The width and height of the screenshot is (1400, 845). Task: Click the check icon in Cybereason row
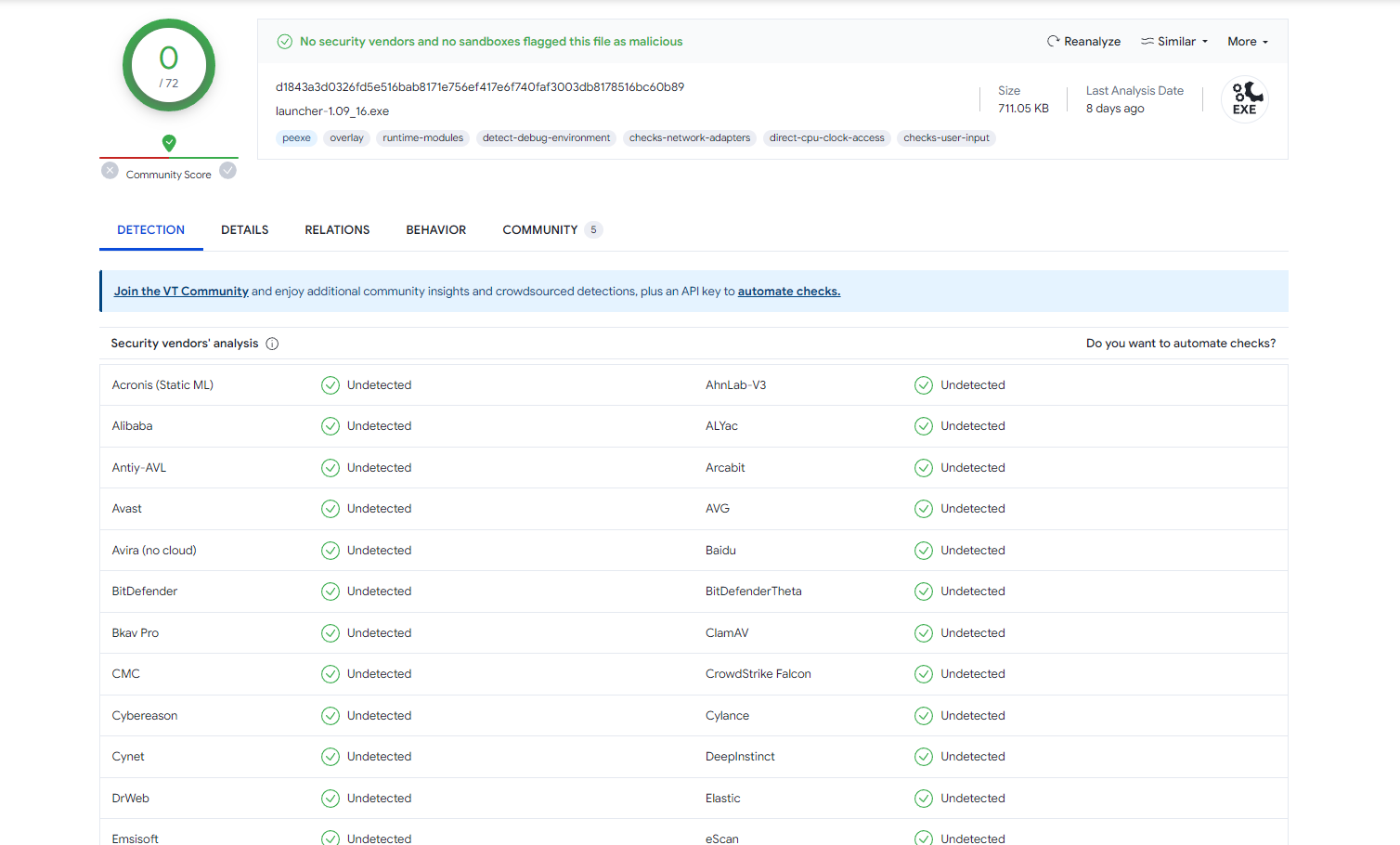pos(331,716)
